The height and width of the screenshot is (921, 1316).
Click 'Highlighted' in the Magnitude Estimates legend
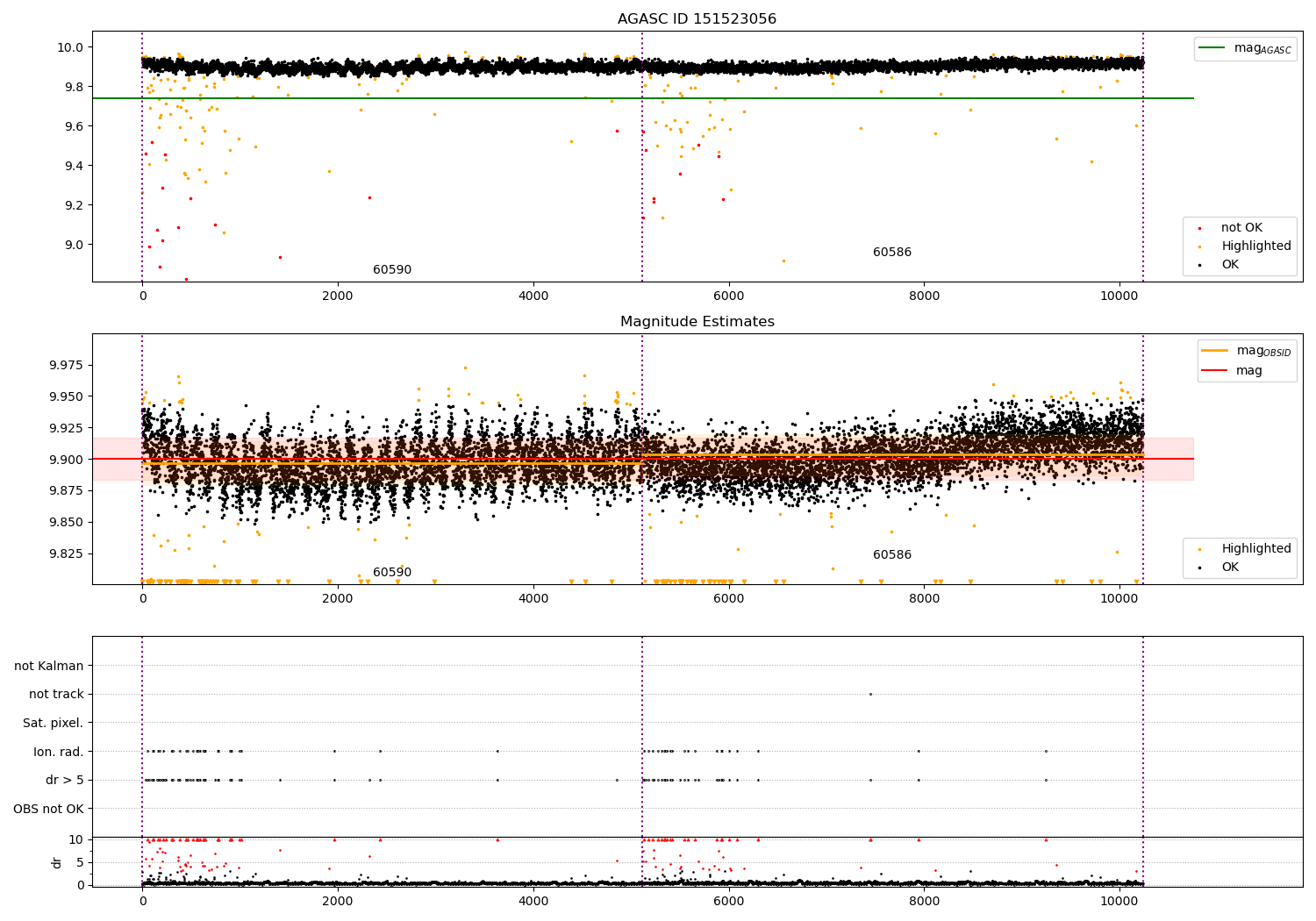(x=1256, y=549)
